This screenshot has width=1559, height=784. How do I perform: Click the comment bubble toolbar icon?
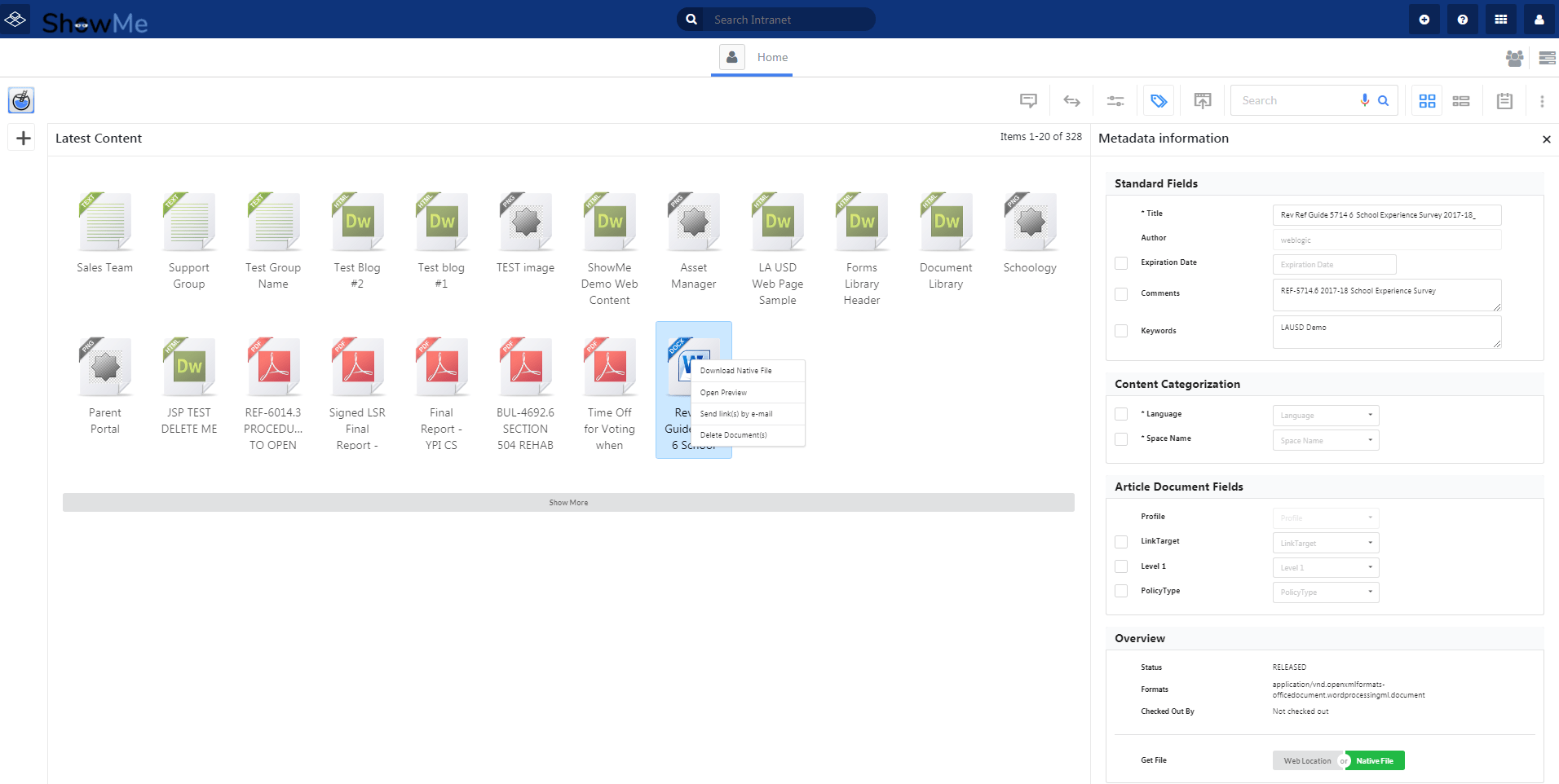pyautogui.click(x=1028, y=101)
